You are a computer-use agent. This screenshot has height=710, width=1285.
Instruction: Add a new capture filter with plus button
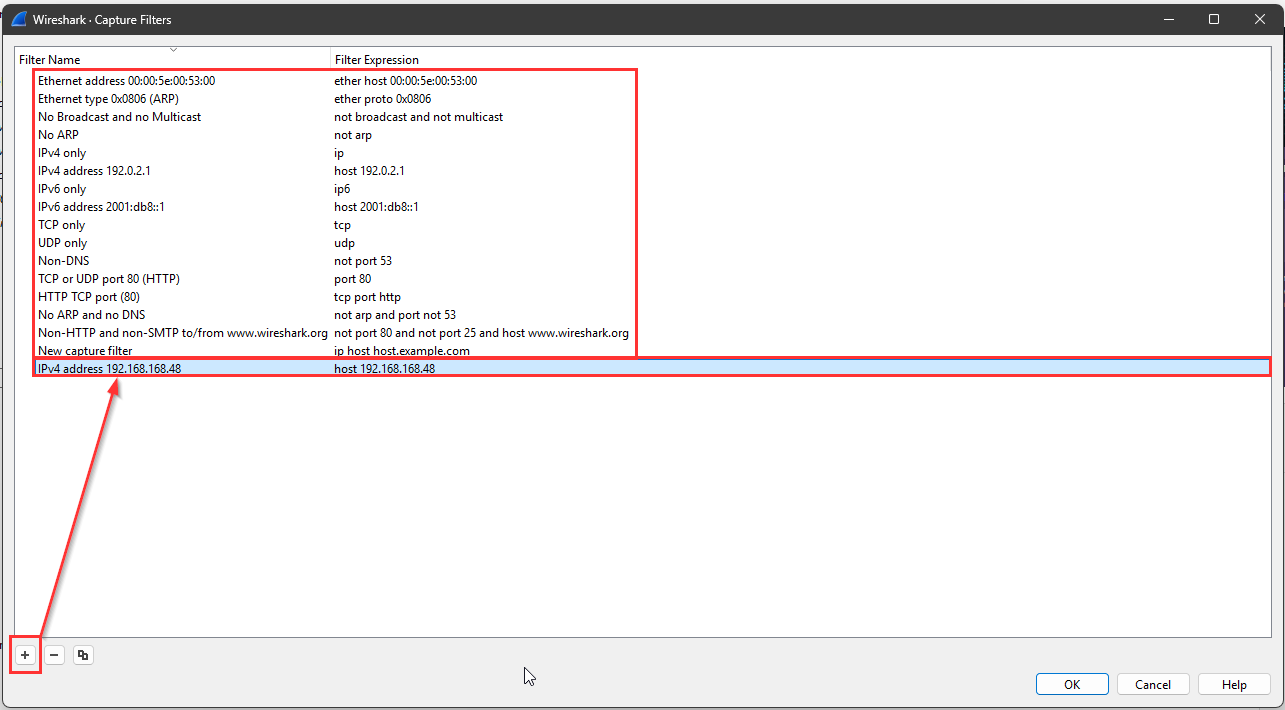[x=25, y=655]
